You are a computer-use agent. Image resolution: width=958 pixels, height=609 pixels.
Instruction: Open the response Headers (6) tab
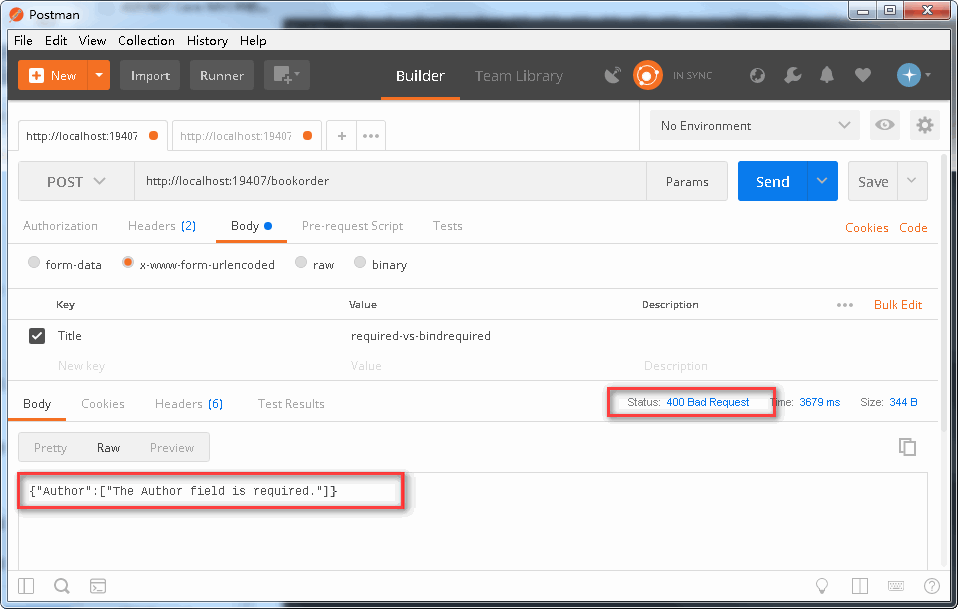pyautogui.click(x=189, y=404)
